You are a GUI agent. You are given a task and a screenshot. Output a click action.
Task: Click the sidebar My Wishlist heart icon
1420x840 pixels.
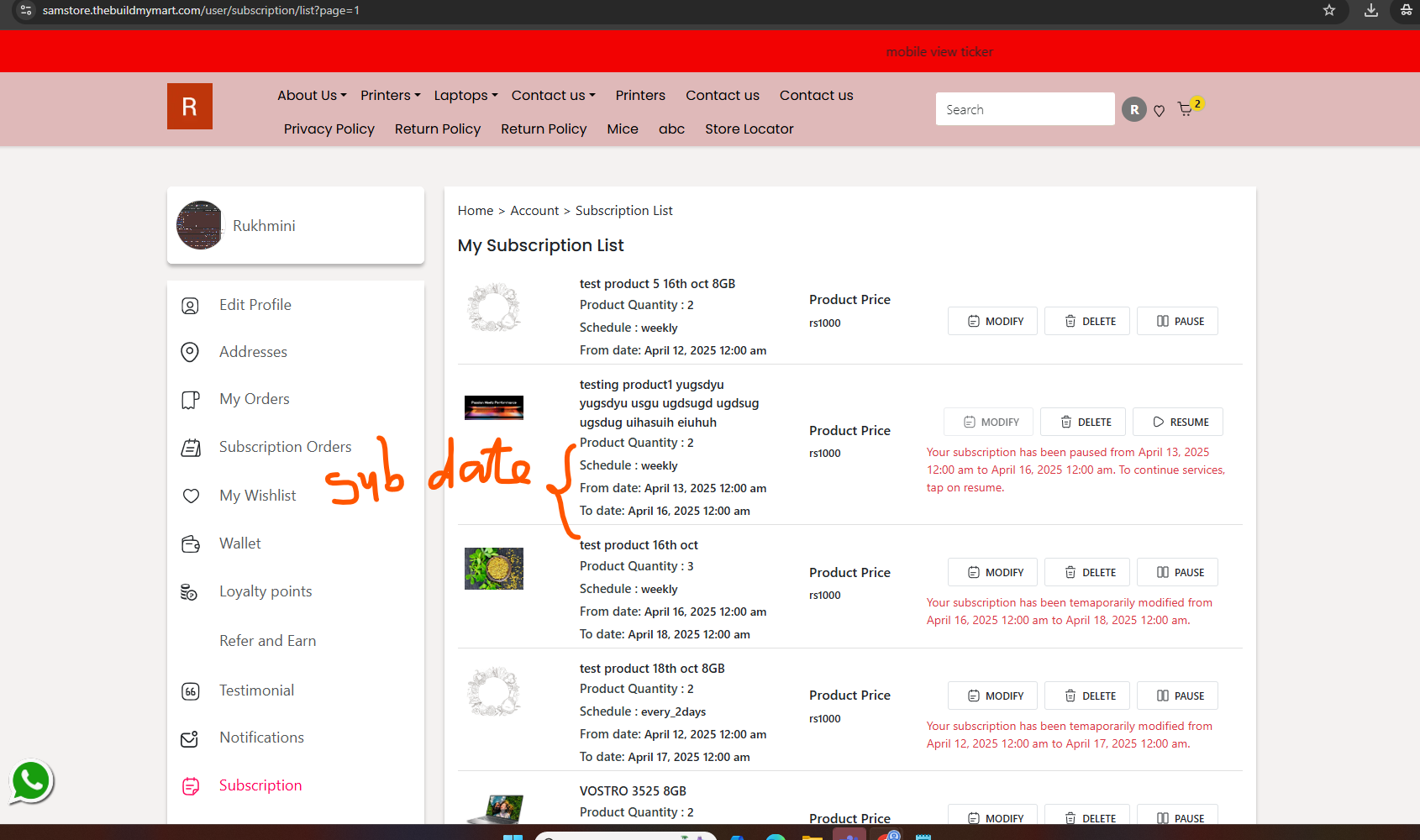pos(191,496)
